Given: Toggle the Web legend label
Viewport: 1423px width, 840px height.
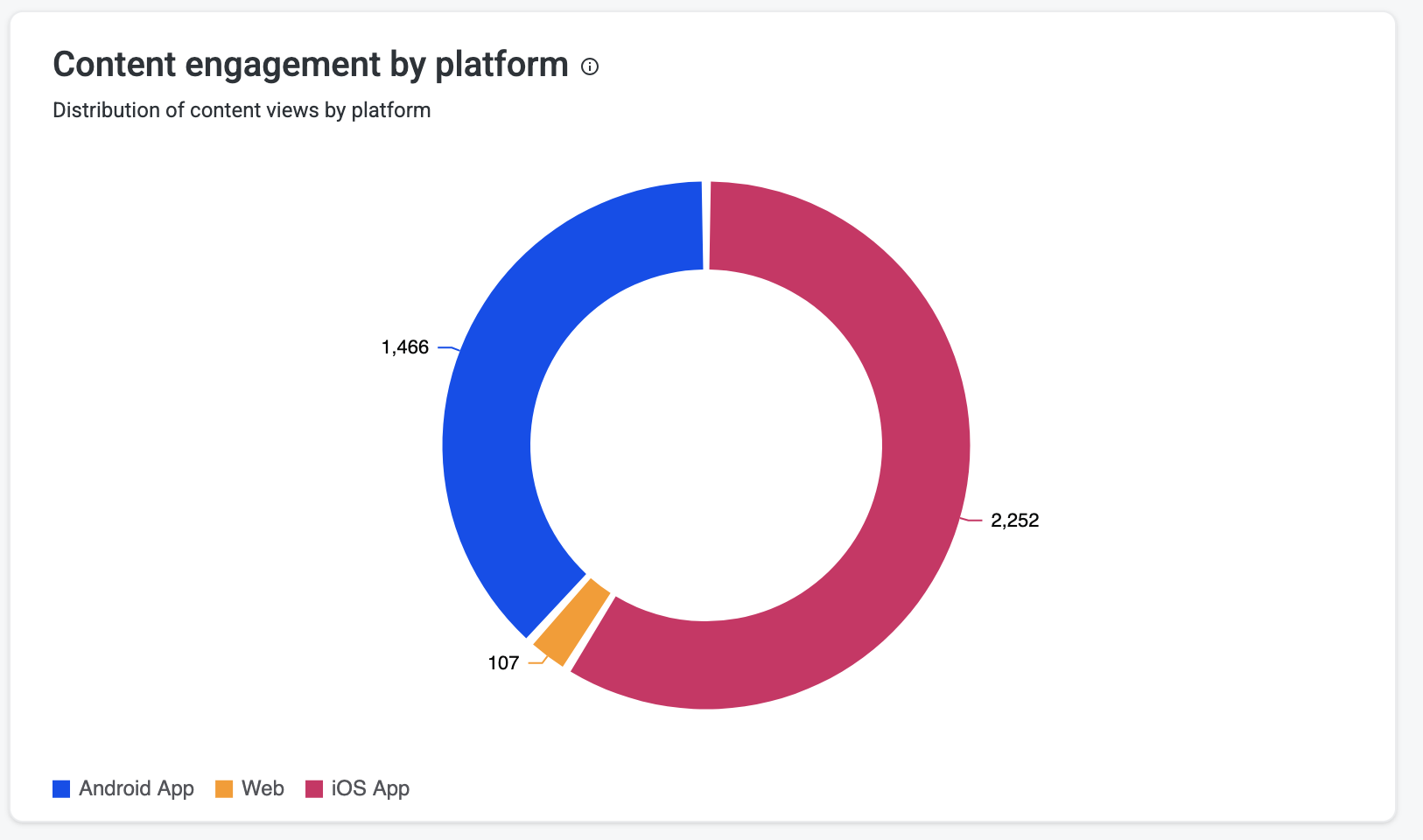Looking at the screenshot, I should click(x=263, y=788).
